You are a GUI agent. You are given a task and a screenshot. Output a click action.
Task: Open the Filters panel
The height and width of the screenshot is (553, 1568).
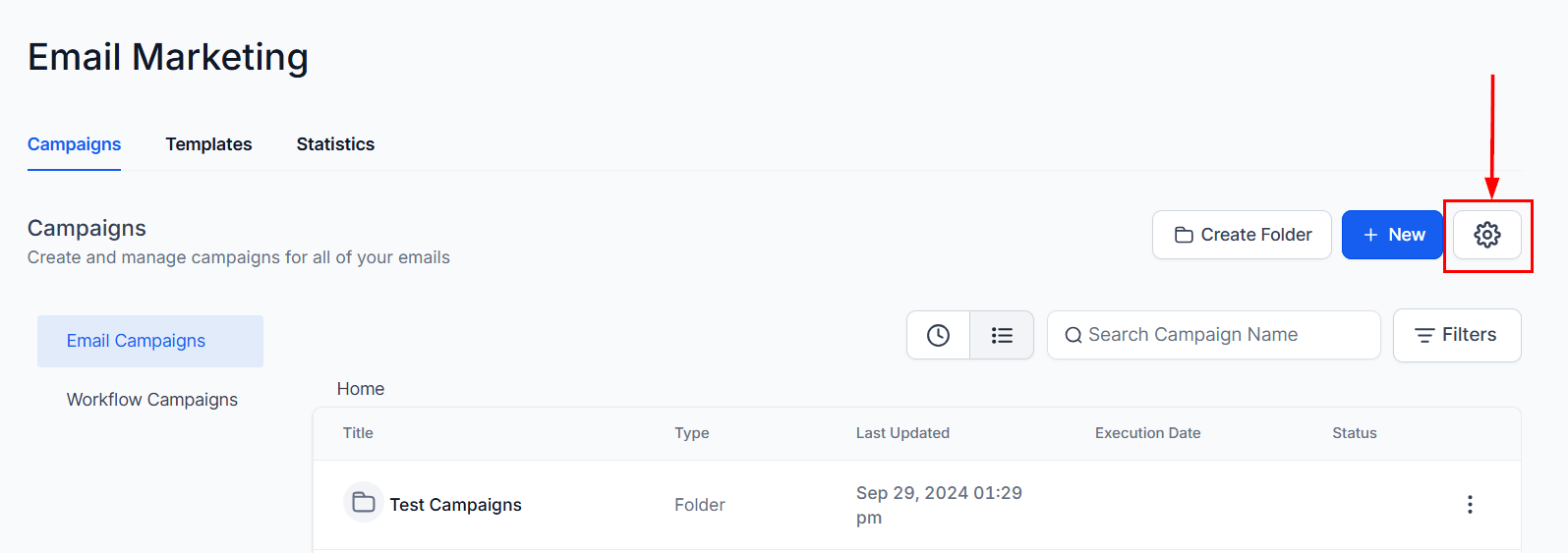click(x=1456, y=335)
